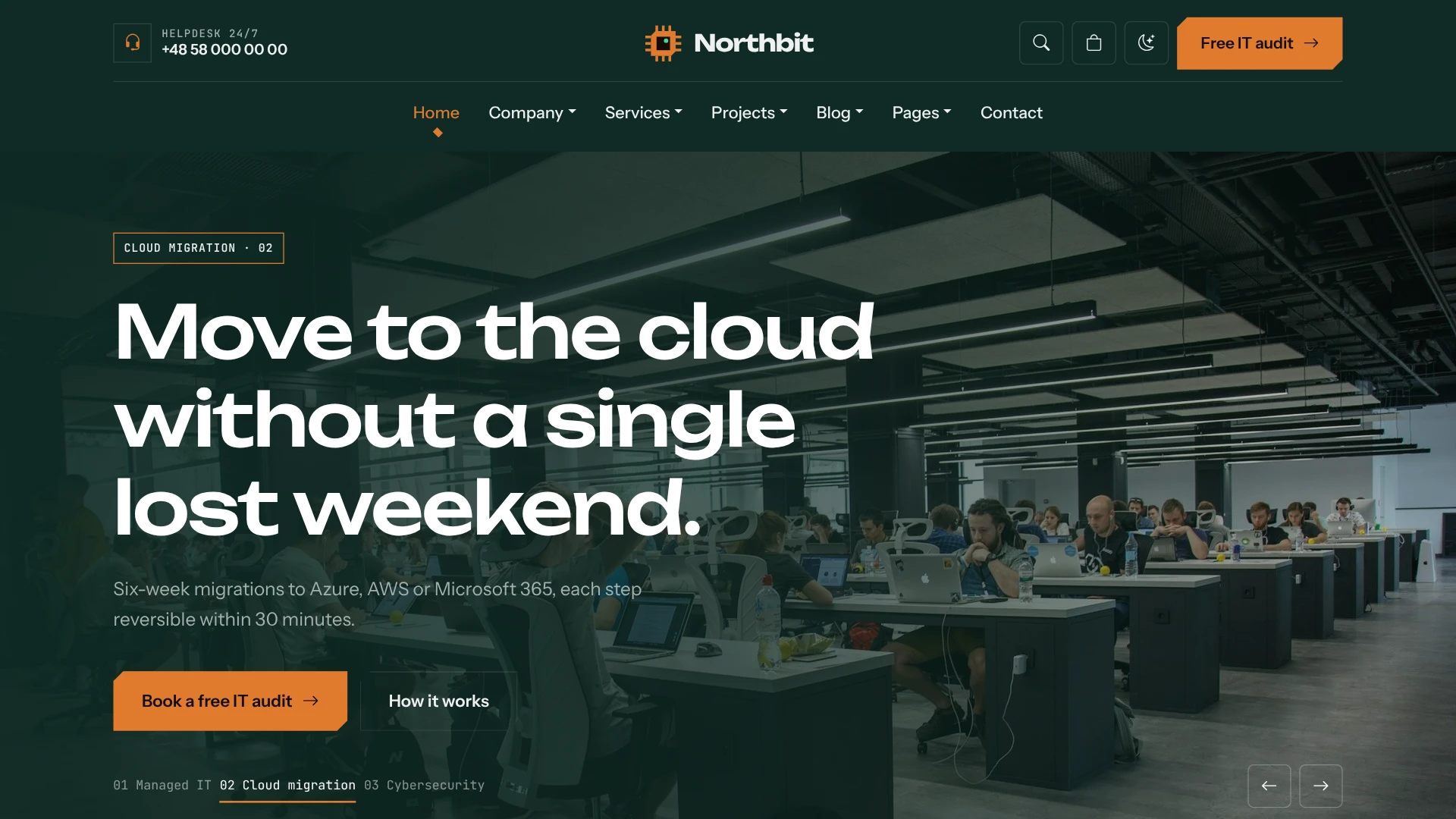1456x819 pixels.
Task: Expand the Projects dropdown menu
Action: pyautogui.click(x=749, y=113)
